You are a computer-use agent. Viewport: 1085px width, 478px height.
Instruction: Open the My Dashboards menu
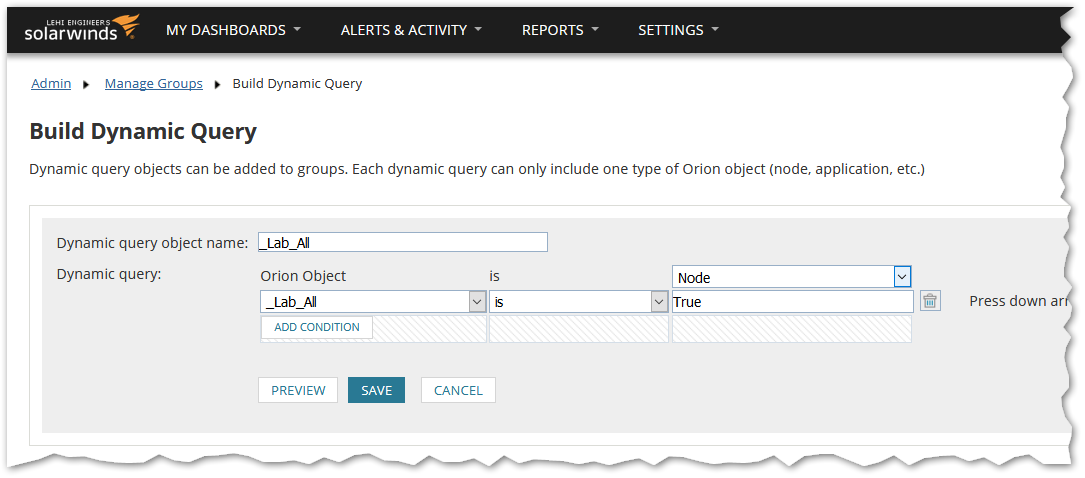click(x=233, y=30)
